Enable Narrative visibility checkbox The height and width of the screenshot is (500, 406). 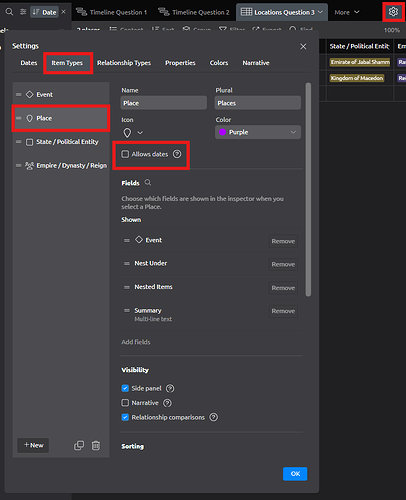point(125,403)
